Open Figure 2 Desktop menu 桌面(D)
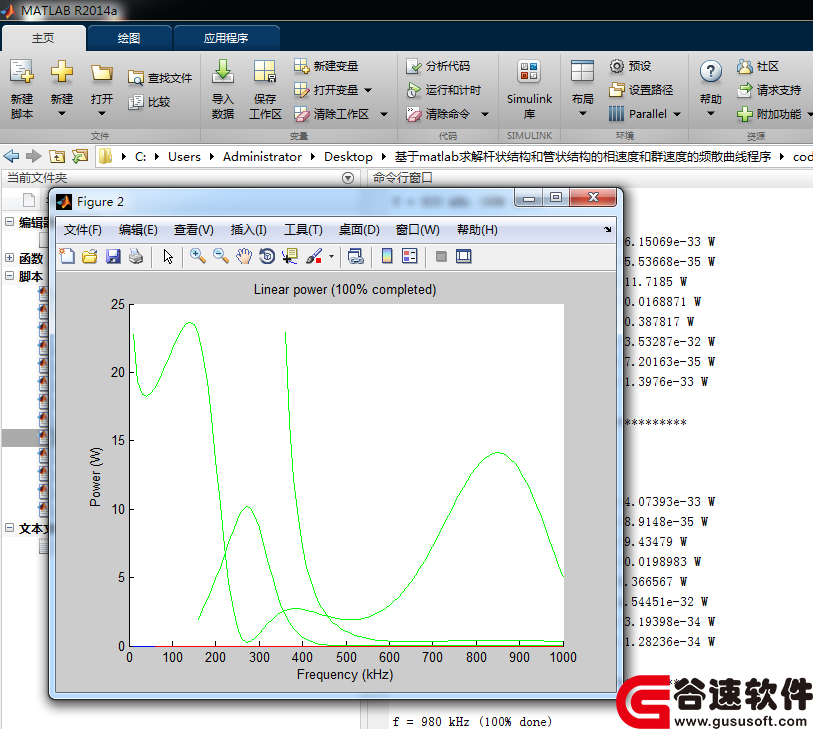This screenshot has height=729, width=813. [359, 229]
